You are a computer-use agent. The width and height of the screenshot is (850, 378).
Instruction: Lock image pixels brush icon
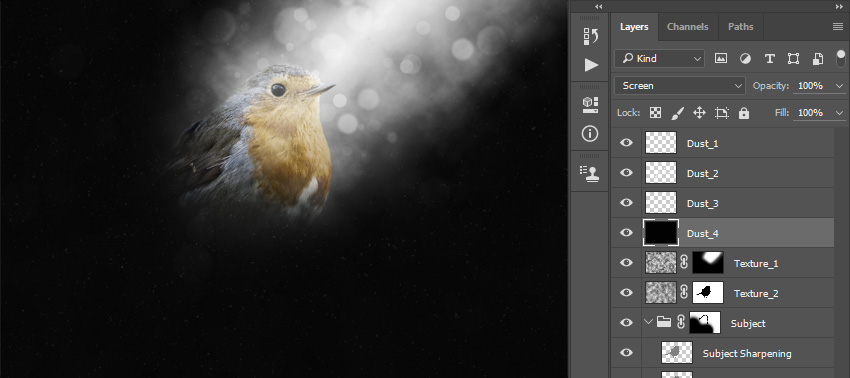677,113
